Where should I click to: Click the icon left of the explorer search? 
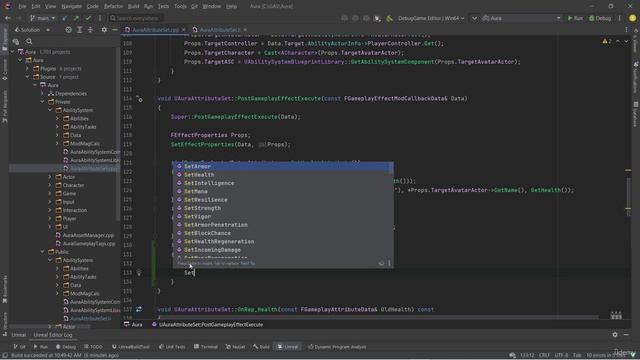coord(16,41)
